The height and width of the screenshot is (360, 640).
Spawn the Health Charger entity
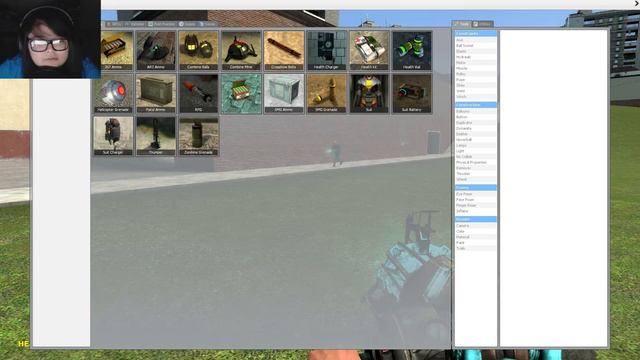327,51
